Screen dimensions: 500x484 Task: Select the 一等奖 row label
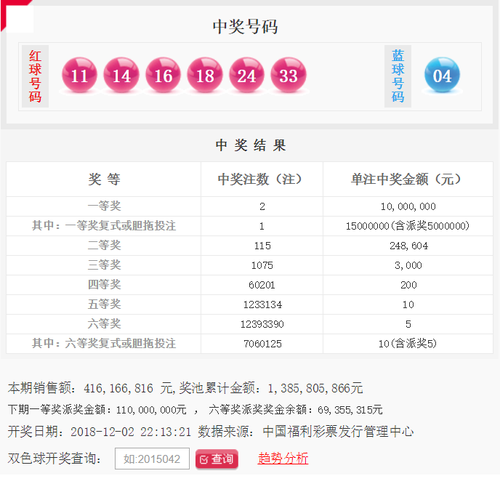[x=104, y=206]
